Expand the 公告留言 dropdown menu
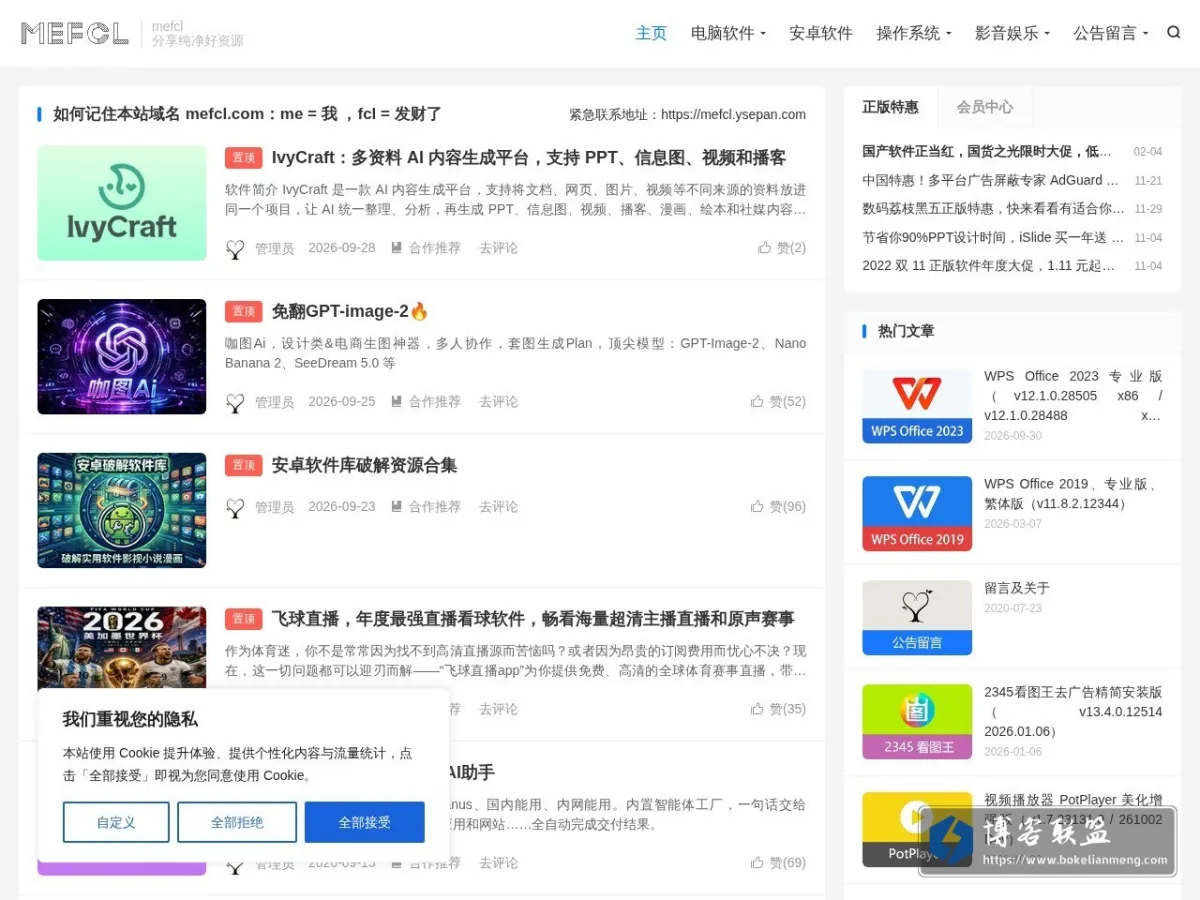The image size is (1200, 900). tap(1111, 33)
